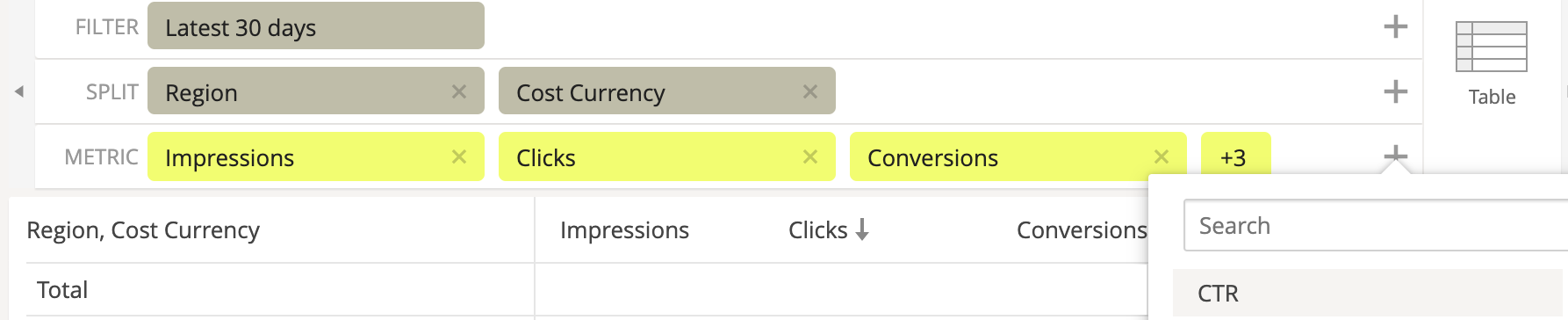
Task: Expand the +3 hidden metrics
Action: pos(1235,156)
